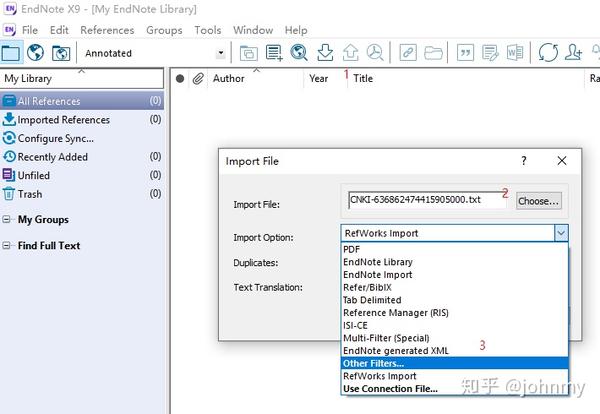Collapse the Import Option dropdown arrow
This screenshot has width=600, height=414.
tap(561, 233)
